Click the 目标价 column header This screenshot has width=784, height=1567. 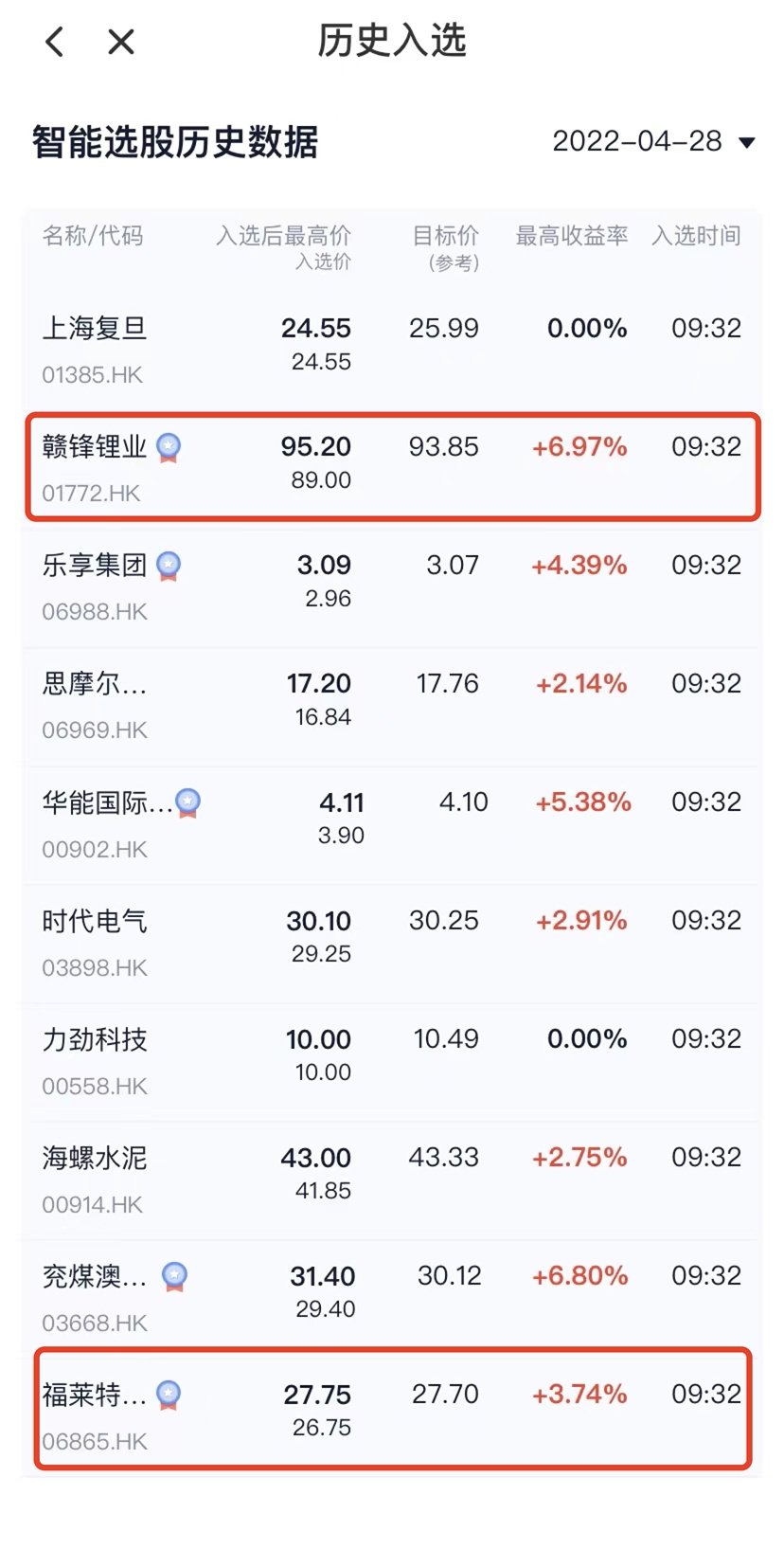pyautogui.click(x=446, y=236)
